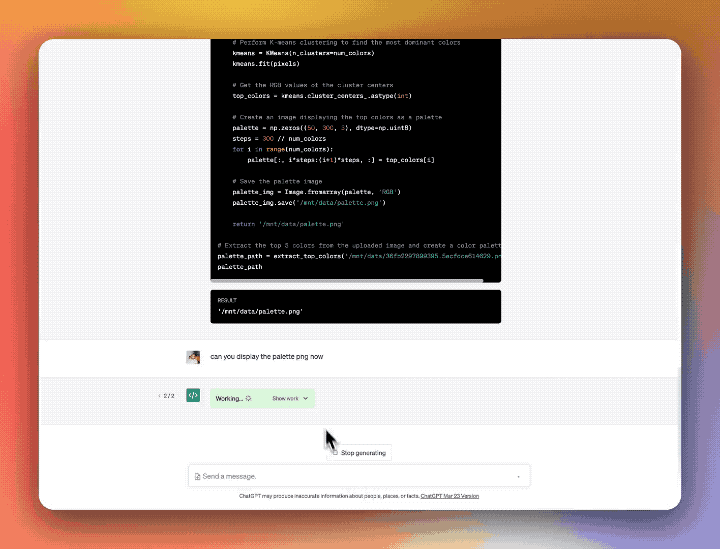Click the 'kmeans.fit(pixels)' code line

[x=266, y=64]
